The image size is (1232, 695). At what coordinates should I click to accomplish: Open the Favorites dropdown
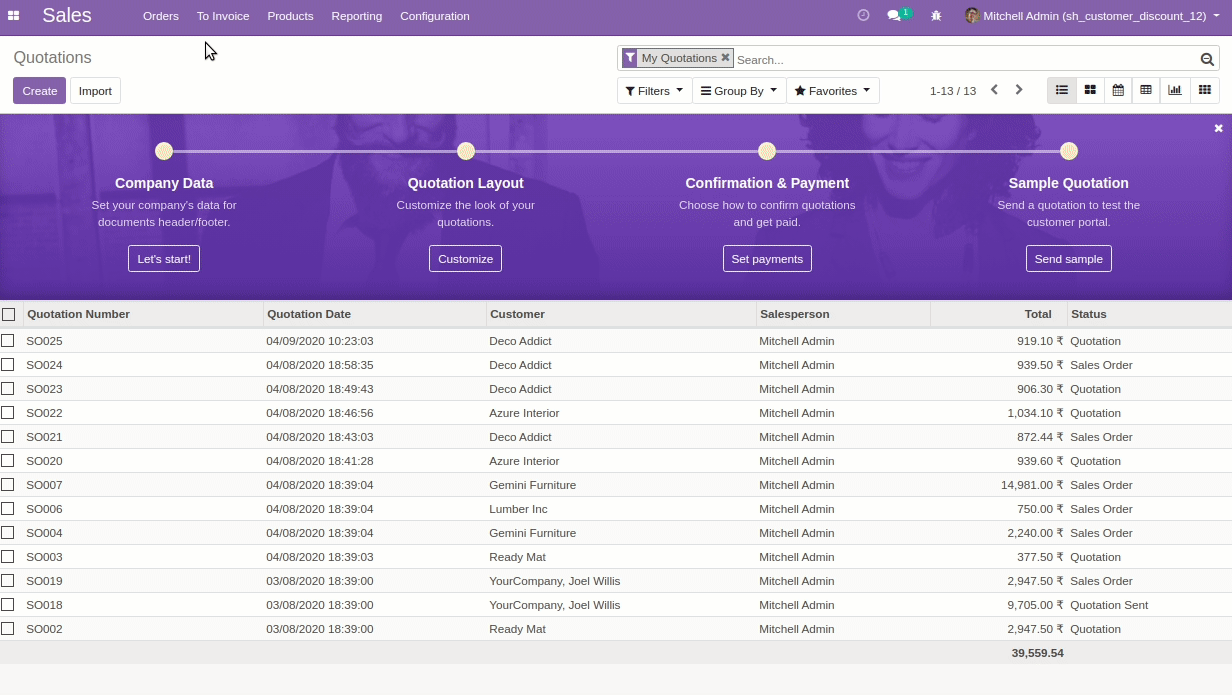click(833, 91)
